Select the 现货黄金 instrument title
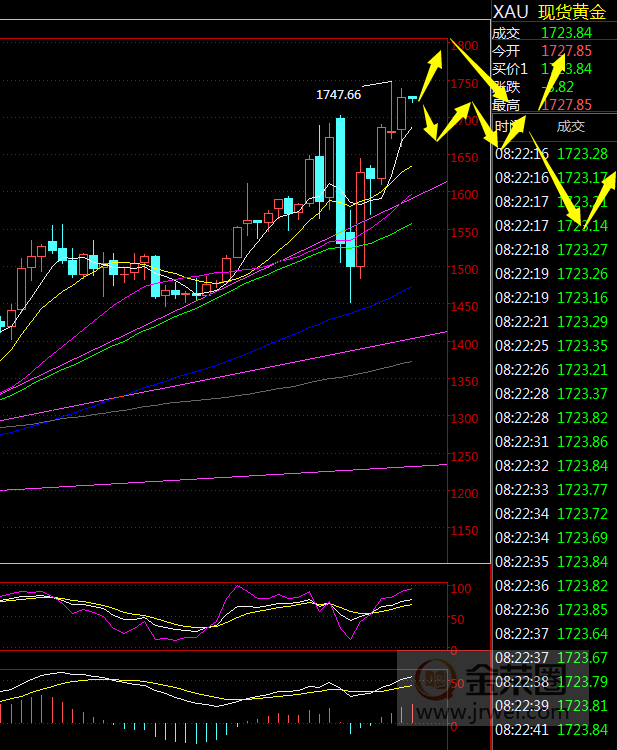617x750 pixels. tap(572, 12)
